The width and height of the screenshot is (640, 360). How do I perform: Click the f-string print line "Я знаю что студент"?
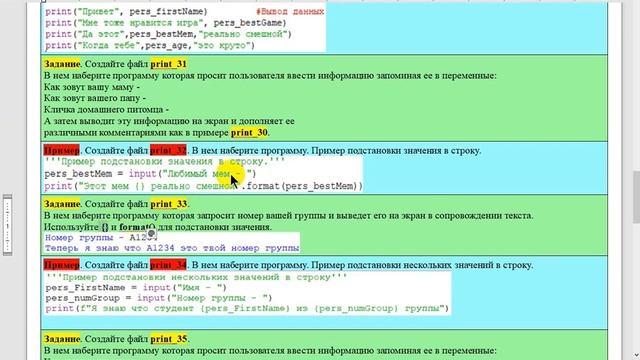tap(247, 308)
